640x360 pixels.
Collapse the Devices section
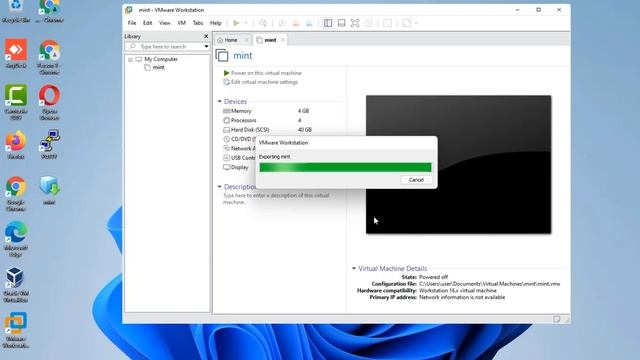coord(220,101)
